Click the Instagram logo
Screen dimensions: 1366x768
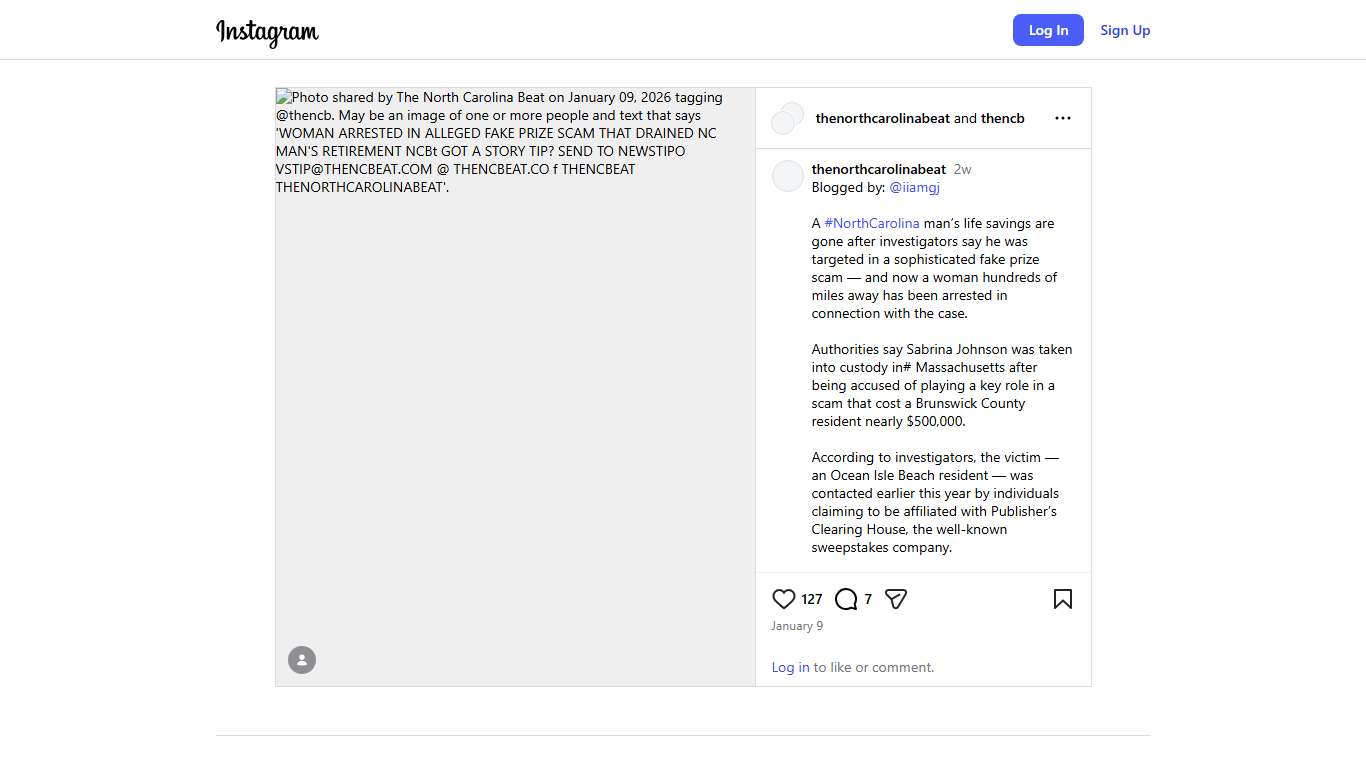(x=267, y=32)
